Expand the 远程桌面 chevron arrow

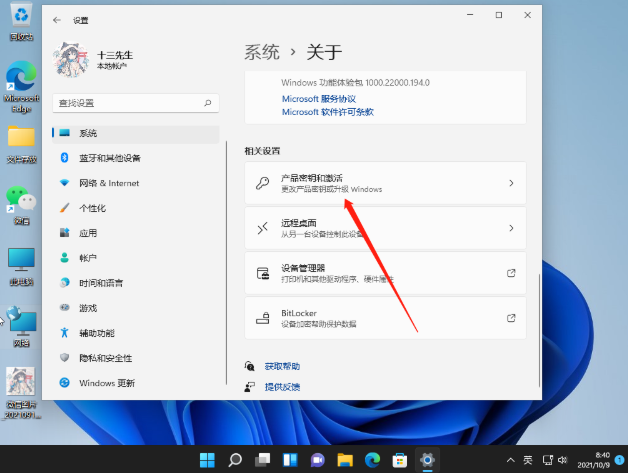click(x=511, y=228)
